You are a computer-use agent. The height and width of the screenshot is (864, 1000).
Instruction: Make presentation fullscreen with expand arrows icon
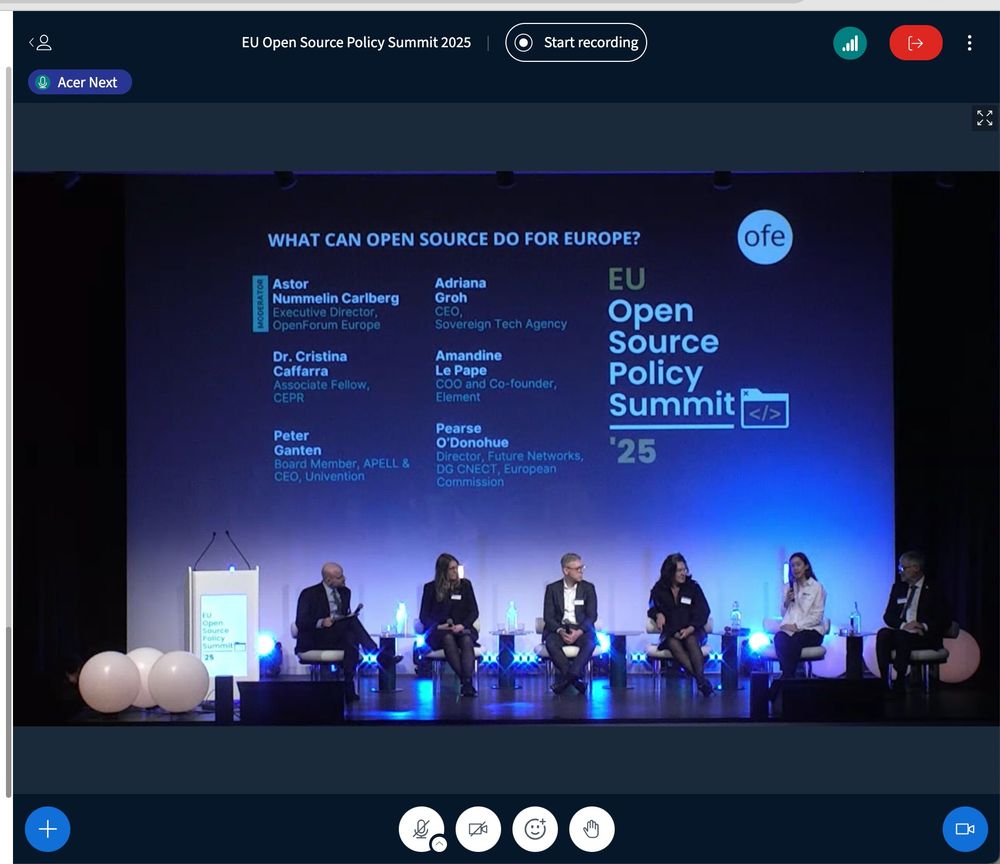(x=985, y=118)
